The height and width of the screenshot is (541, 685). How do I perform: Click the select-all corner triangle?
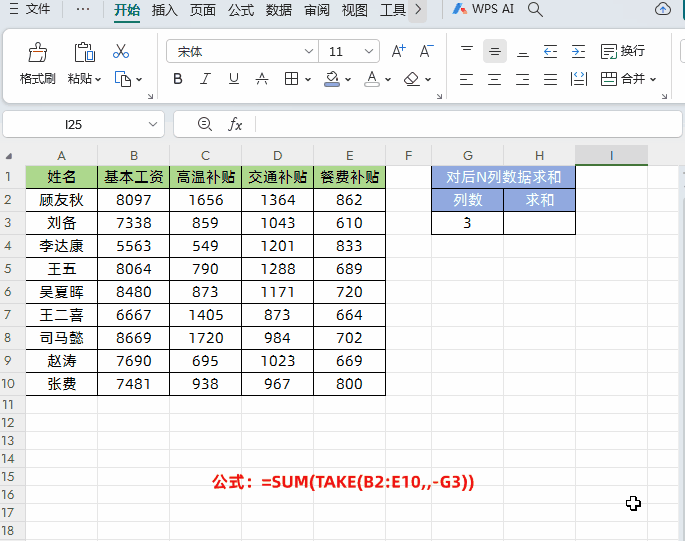[x=9, y=156]
